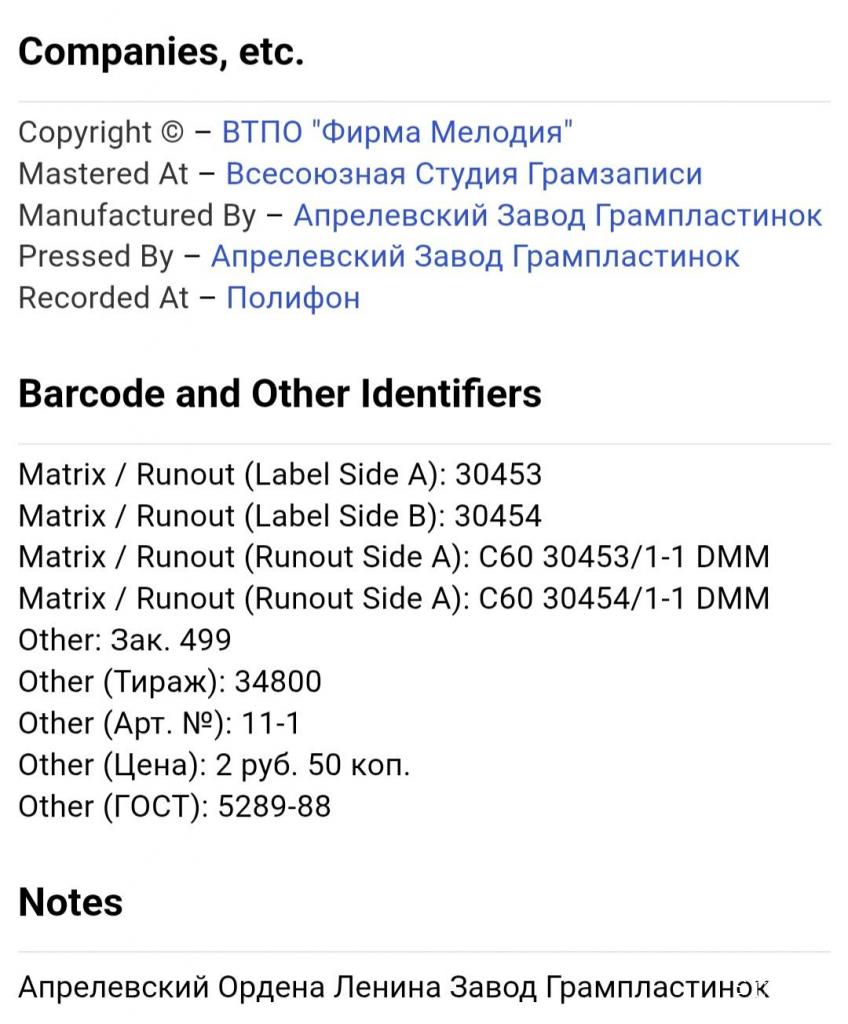Viewport: 848px width, 1024px height.
Task: Click the ГОСТ 5289-88 identifier line
Action: 174,807
